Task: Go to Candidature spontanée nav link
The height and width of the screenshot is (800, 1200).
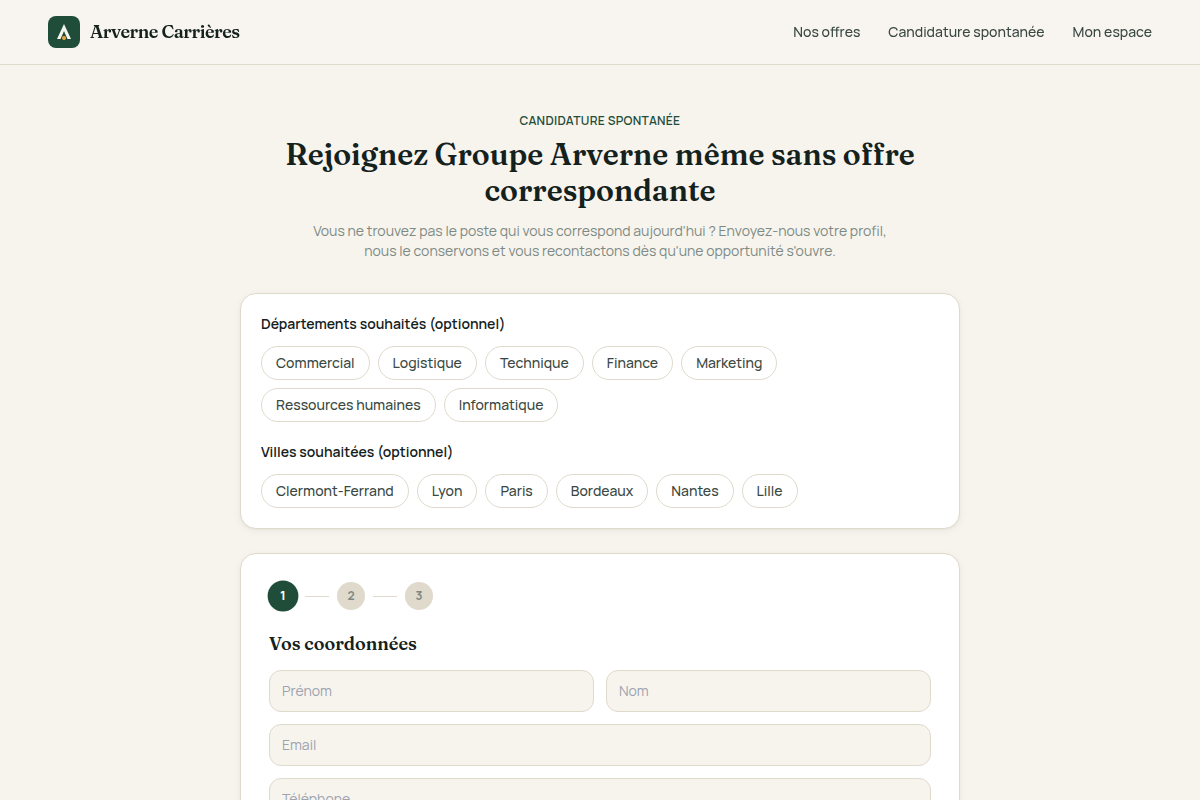Action: (966, 32)
